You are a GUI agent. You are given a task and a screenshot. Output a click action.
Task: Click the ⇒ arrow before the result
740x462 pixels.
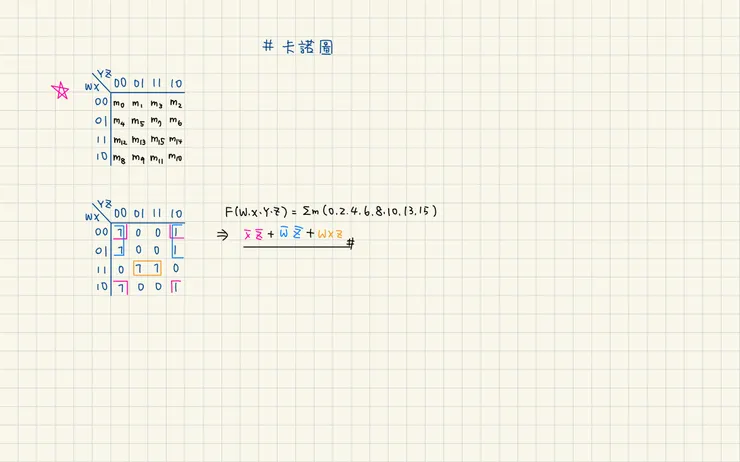pyautogui.click(x=223, y=235)
